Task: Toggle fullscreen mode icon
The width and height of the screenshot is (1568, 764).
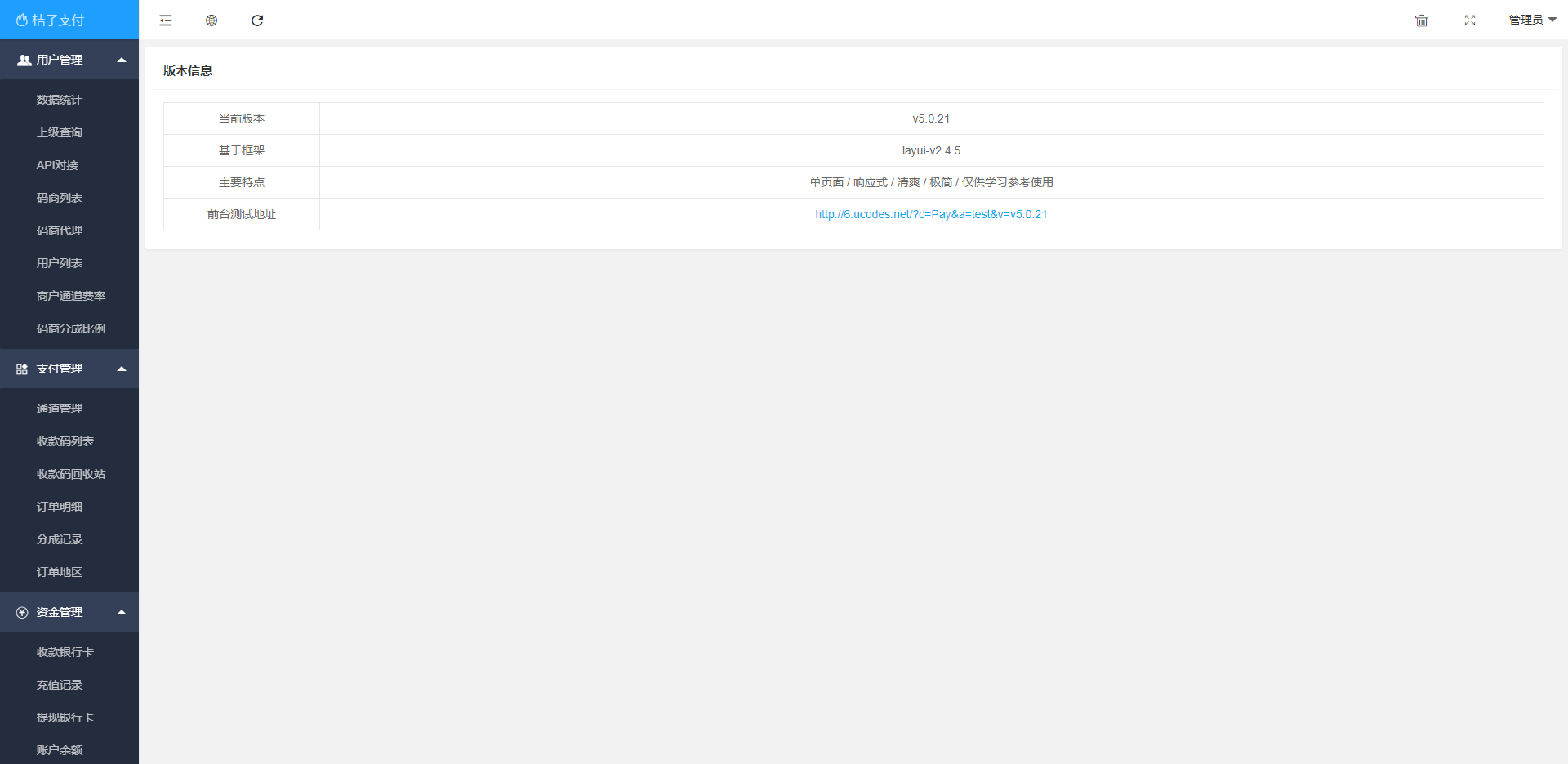Action: (x=1470, y=20)
